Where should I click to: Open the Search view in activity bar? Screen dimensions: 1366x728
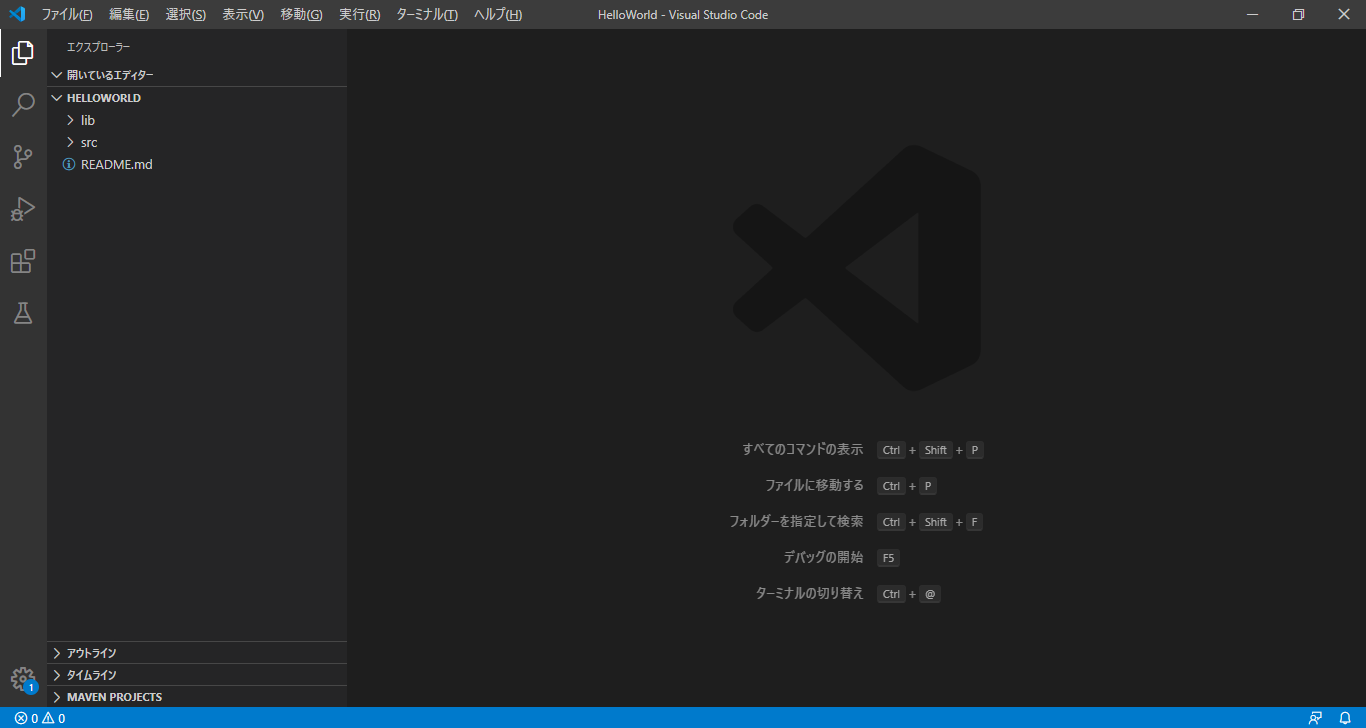[x=23, y=105]
